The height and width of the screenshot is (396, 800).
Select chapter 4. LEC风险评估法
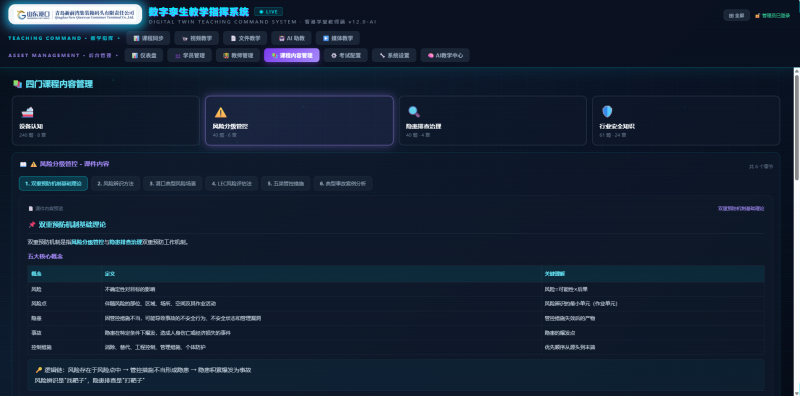[232, 183]
